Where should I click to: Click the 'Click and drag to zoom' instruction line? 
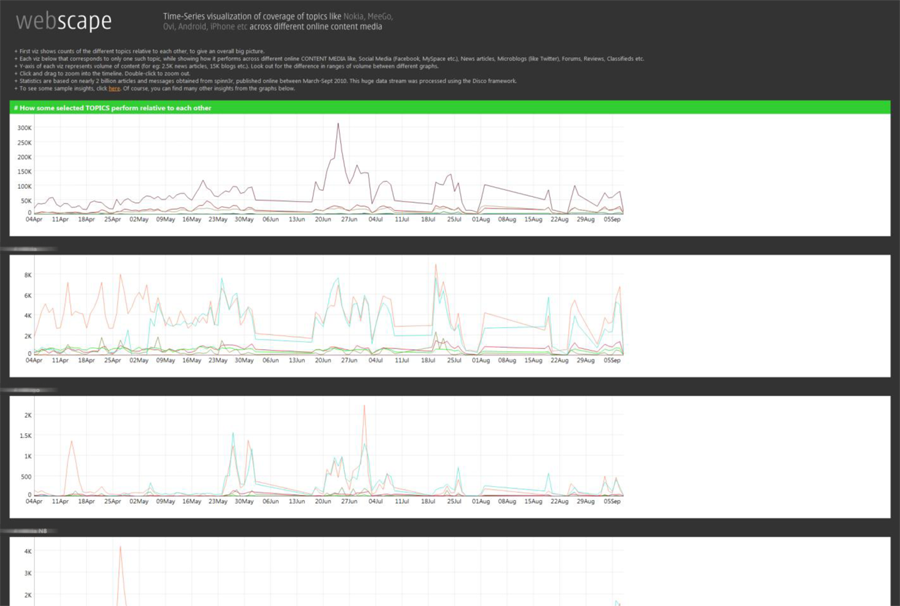tap(103, 73)
